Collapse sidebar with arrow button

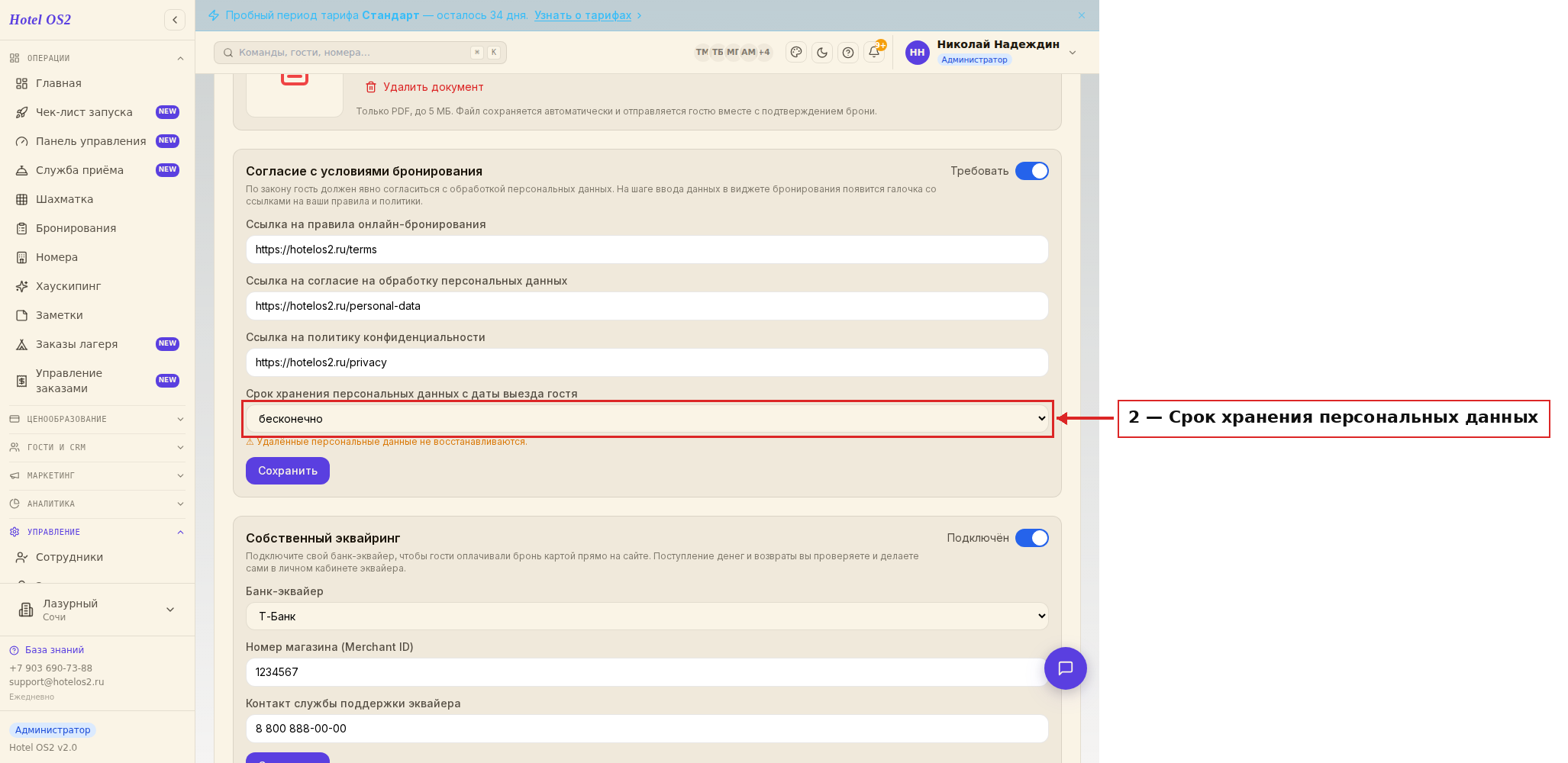click(175, 20)
